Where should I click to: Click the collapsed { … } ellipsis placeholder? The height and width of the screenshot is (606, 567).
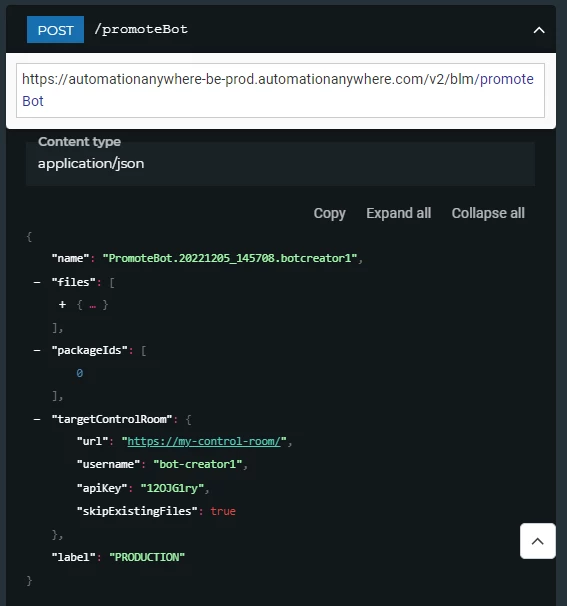pyautogui.click(x=92, y=305)
